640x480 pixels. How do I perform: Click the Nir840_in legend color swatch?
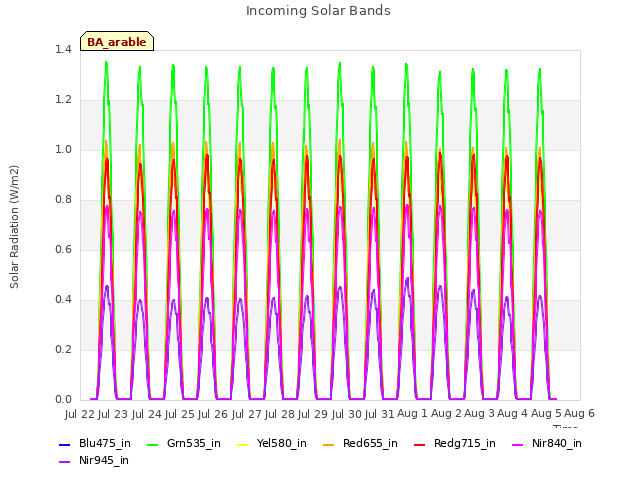point(518,444)
